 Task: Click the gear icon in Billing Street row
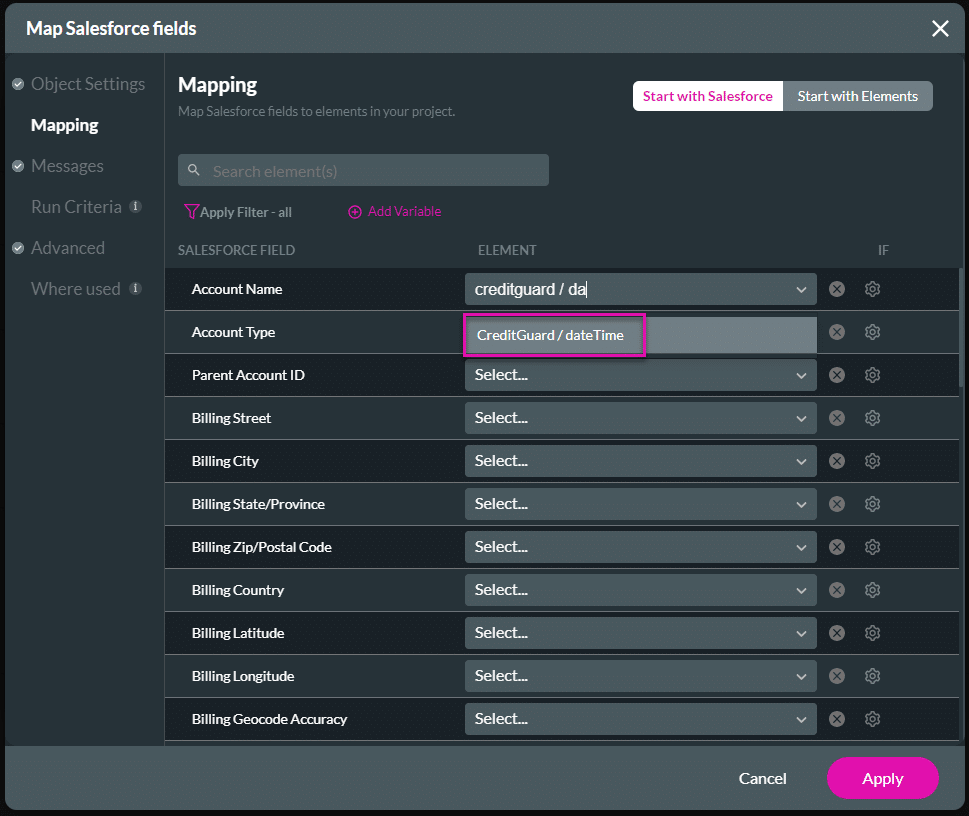coord(872,419)
